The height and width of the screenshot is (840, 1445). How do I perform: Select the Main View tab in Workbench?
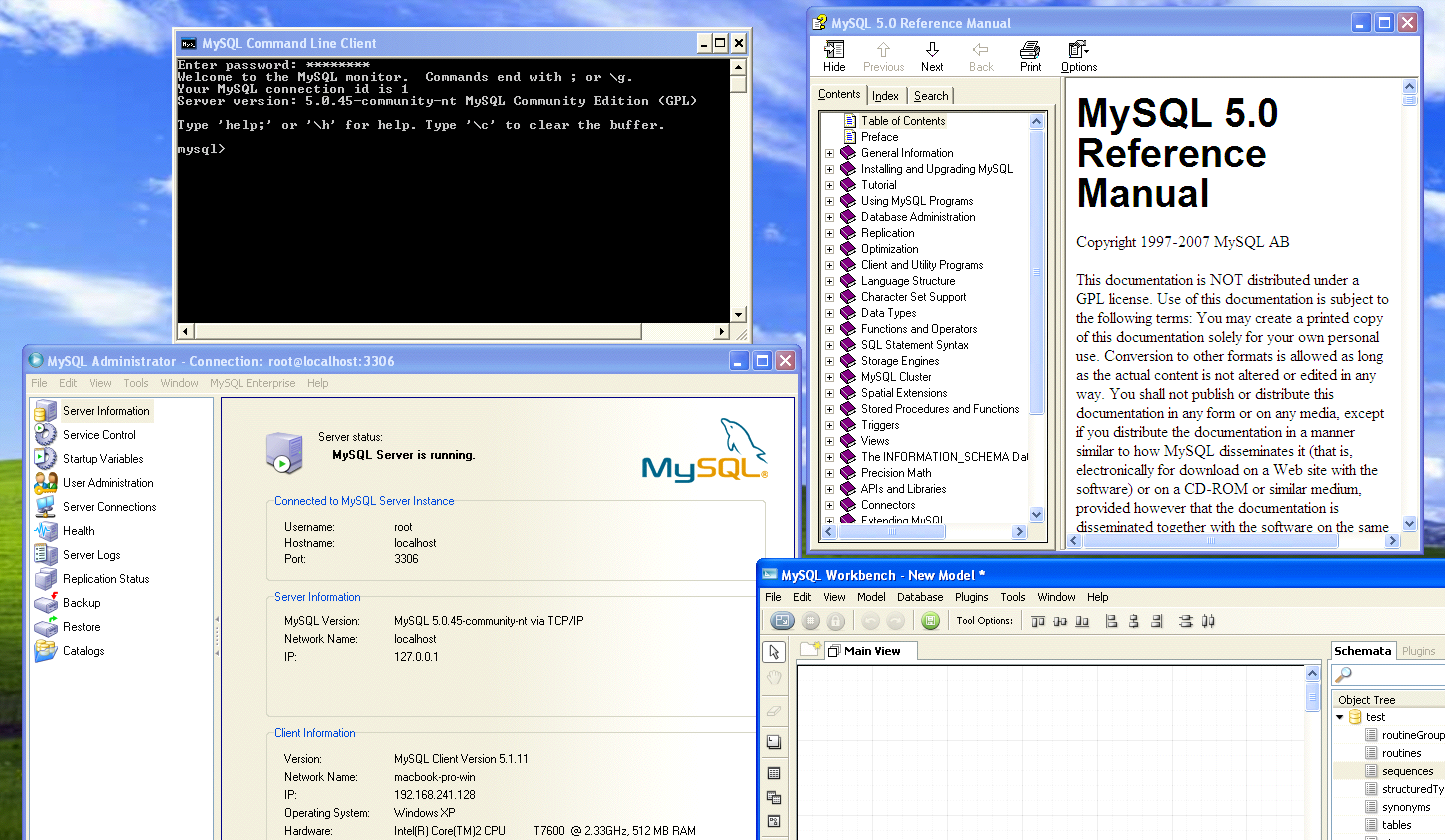click(870, 651)
